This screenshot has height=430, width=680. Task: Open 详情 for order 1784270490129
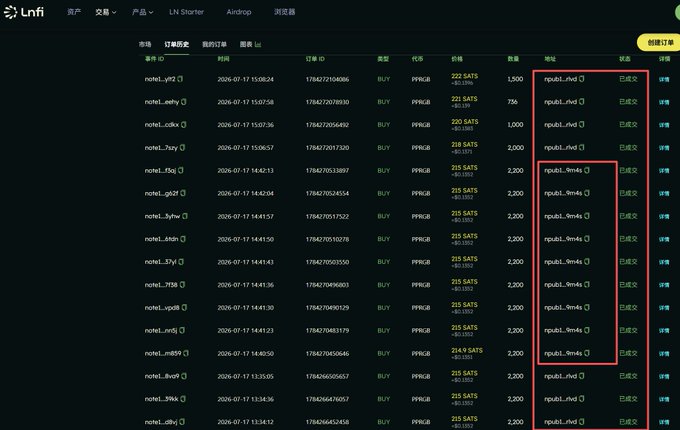664,308
